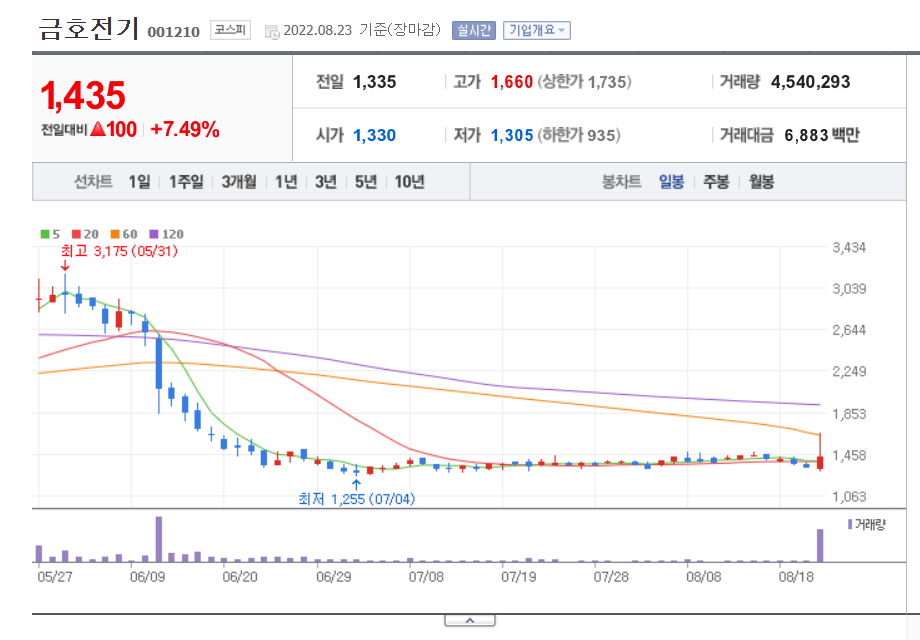Click the 3,434 price axis label
The image size is (920, 640).
click(x=849, y=248)
